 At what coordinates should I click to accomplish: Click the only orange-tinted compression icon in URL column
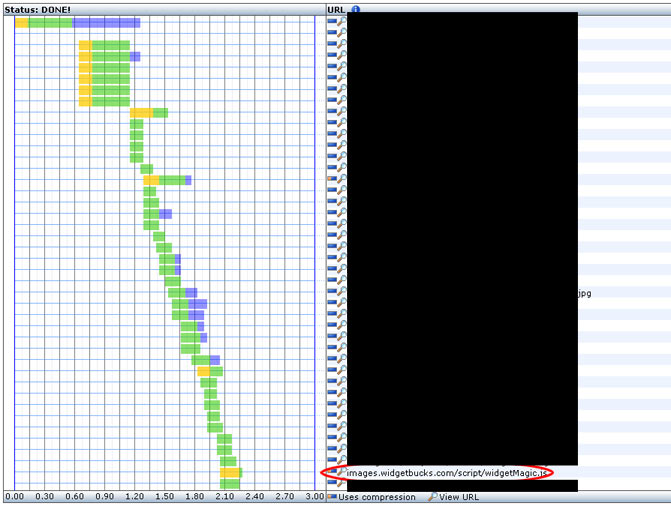[x=332, y=179]
